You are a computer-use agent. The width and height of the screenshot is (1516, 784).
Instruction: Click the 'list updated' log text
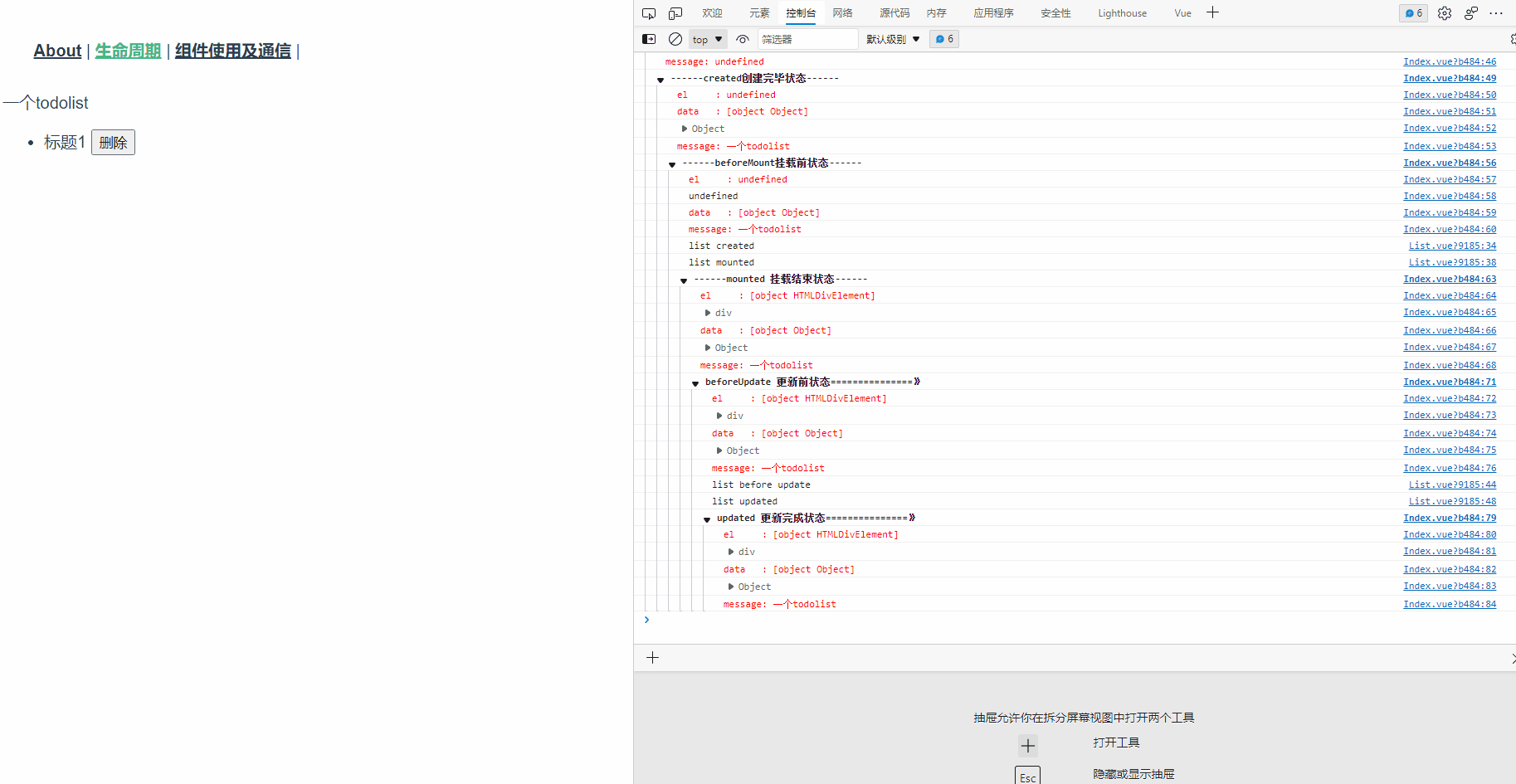tap(744, 501)
